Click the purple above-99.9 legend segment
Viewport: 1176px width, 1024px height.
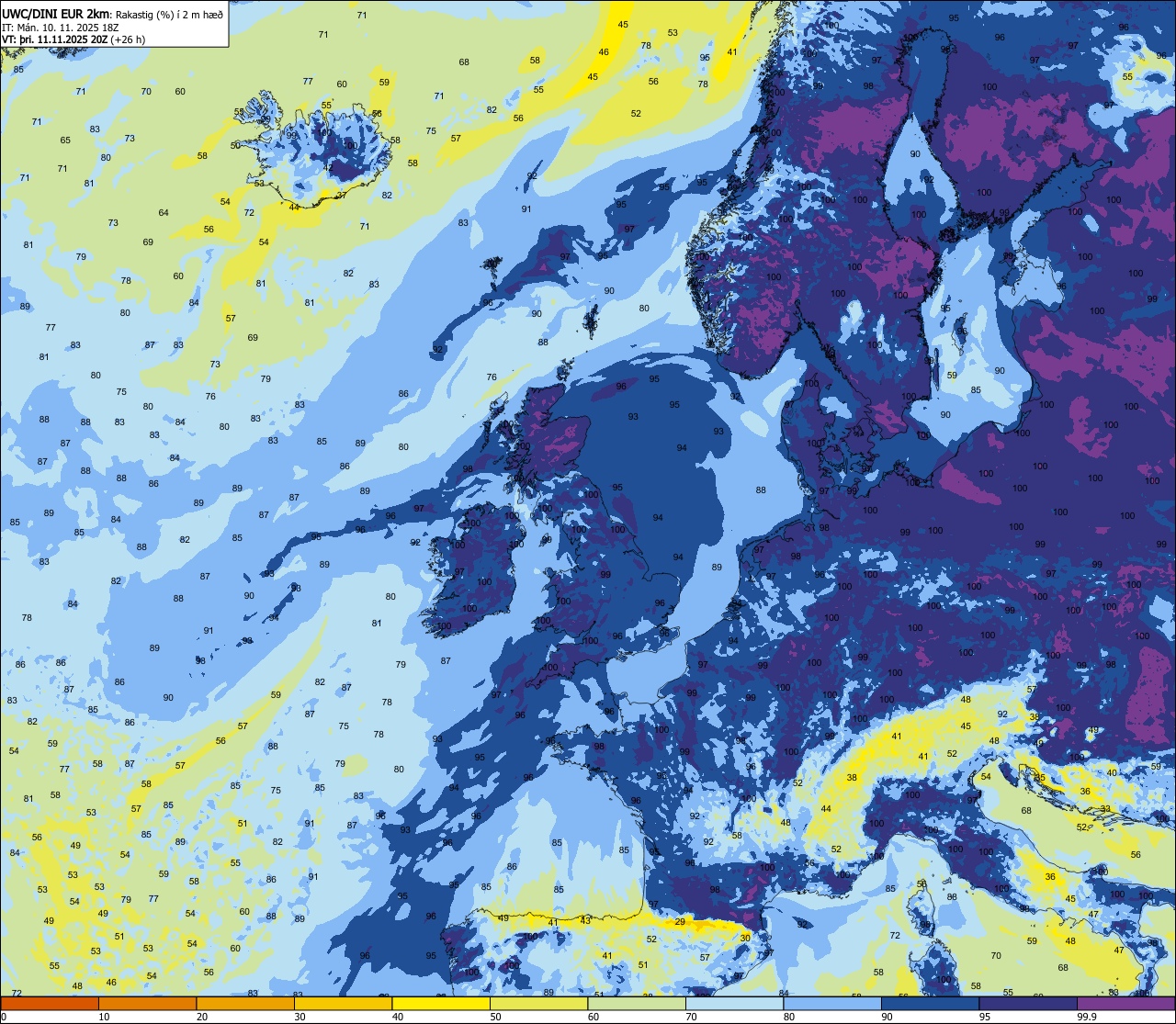coord(1125,1003)
